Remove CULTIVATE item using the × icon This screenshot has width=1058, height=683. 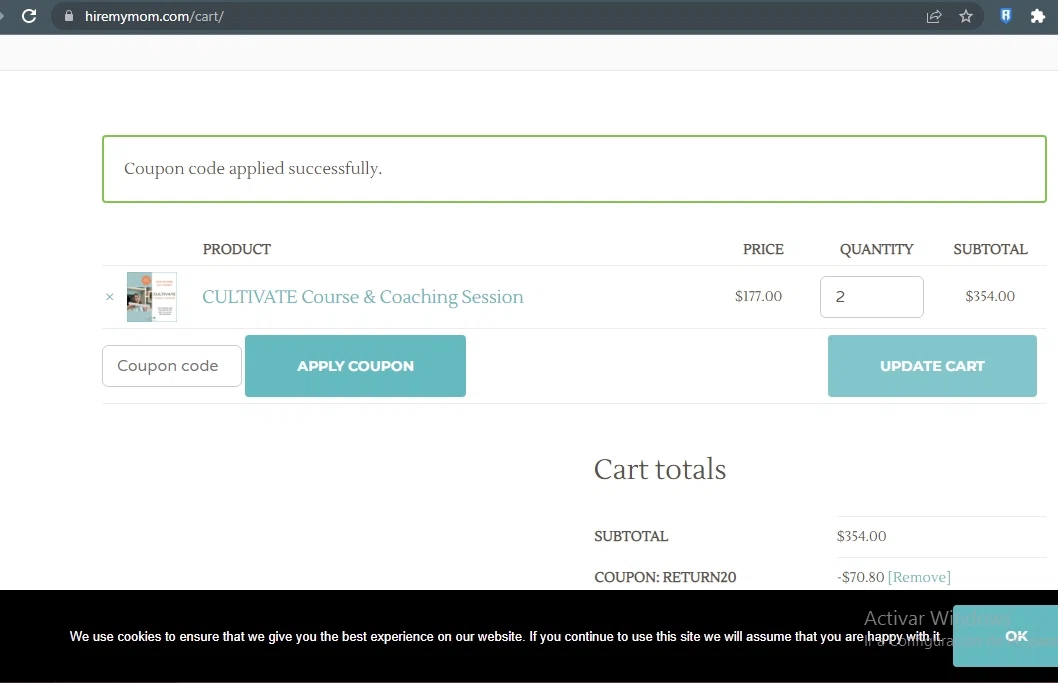click(x=109, y=297)
